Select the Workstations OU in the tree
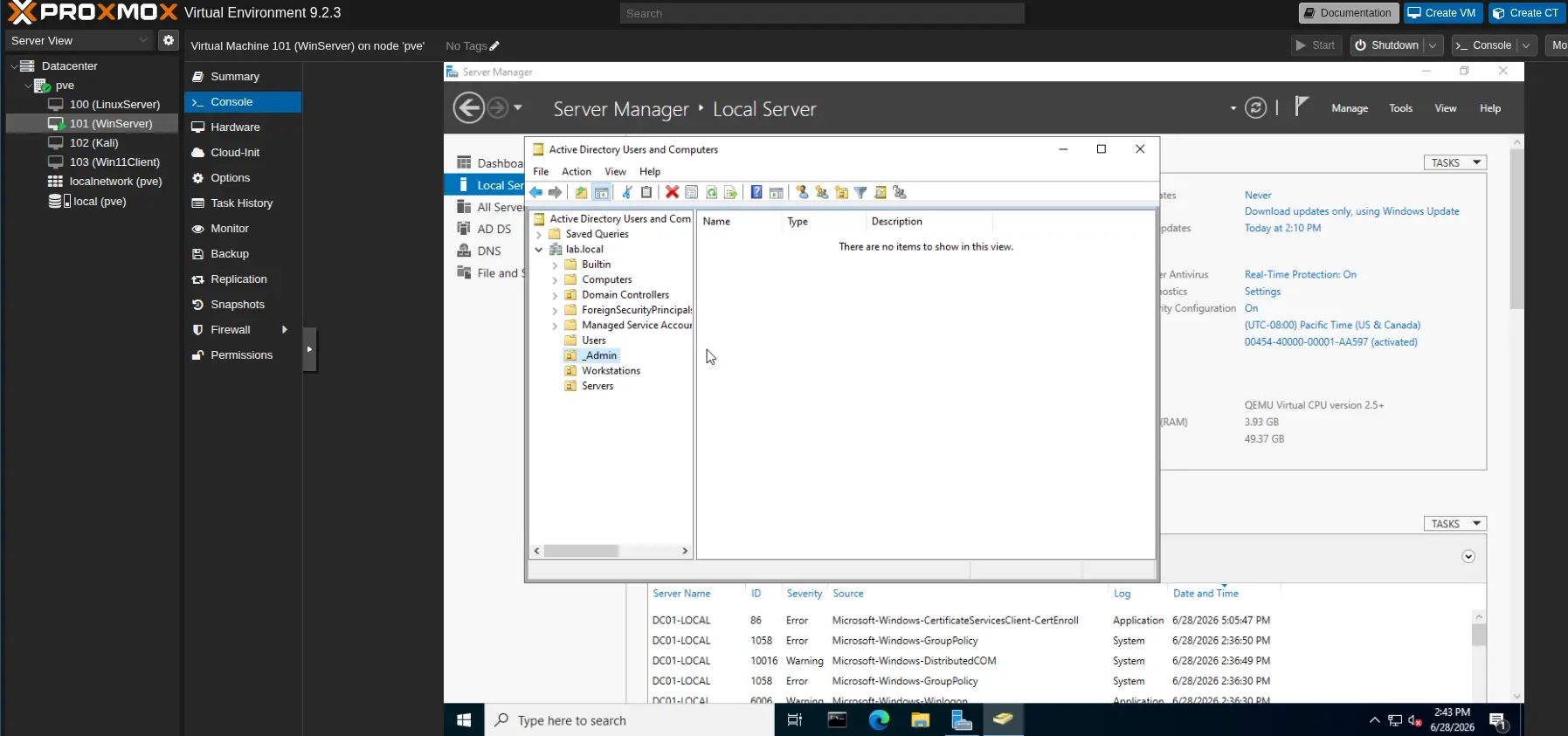 click(x=611, y=371)
